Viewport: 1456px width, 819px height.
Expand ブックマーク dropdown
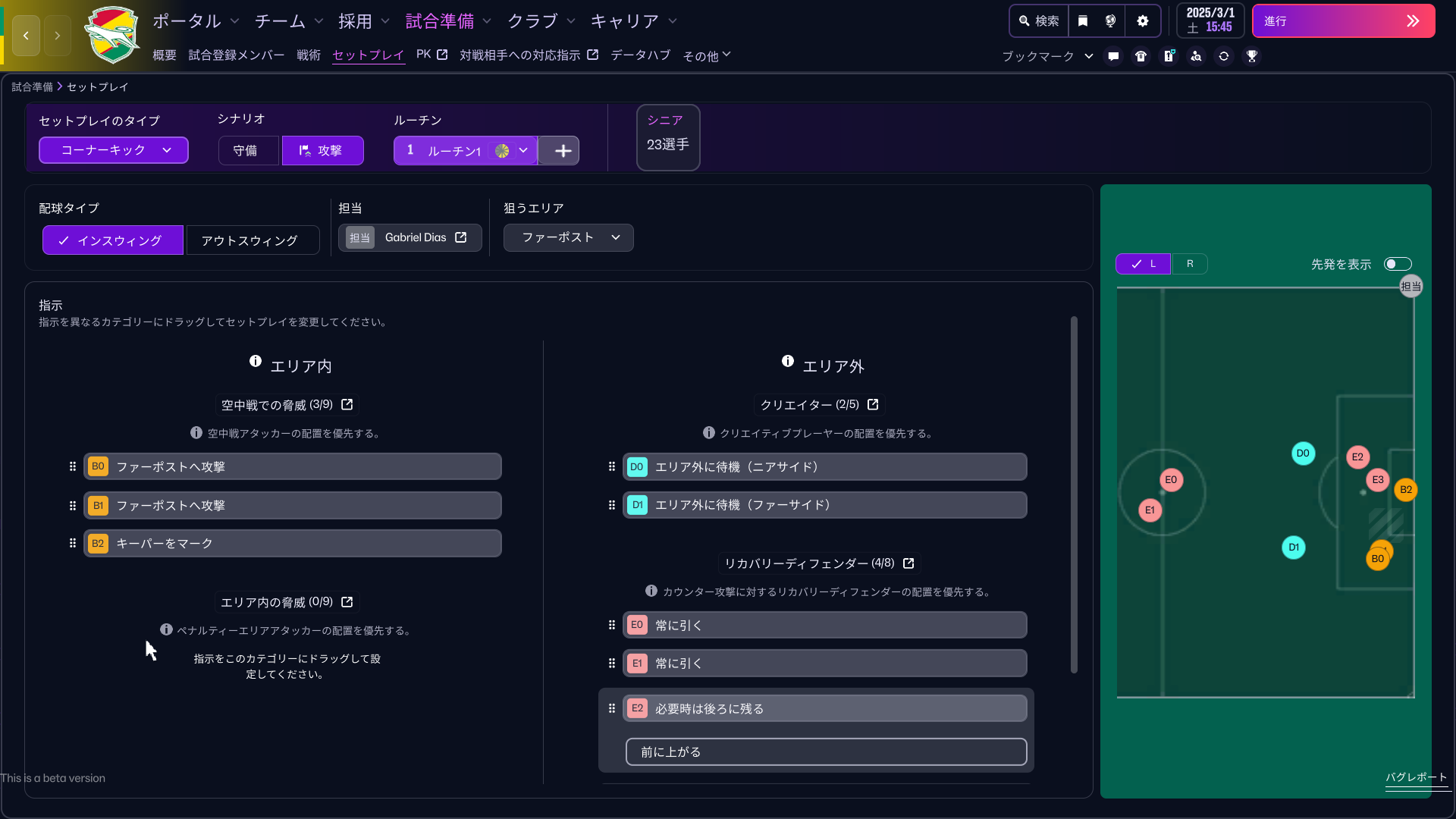(1047, 56)
